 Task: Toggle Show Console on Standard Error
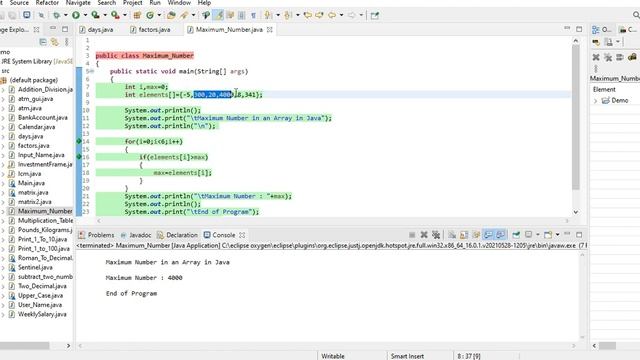click(500, 235)
